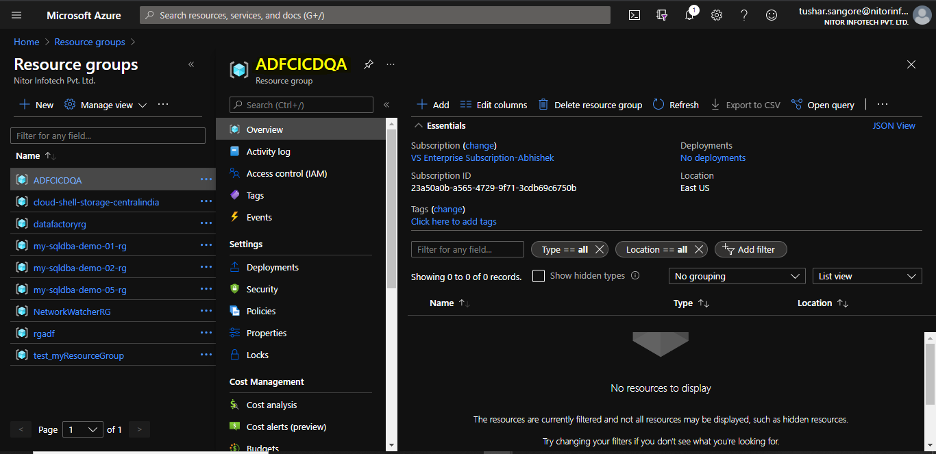Image resolution: width=936 pixels, height=454 pixels.
Task: Click resource menu Search (Ctrl+/) field
Action: [301, 104]
